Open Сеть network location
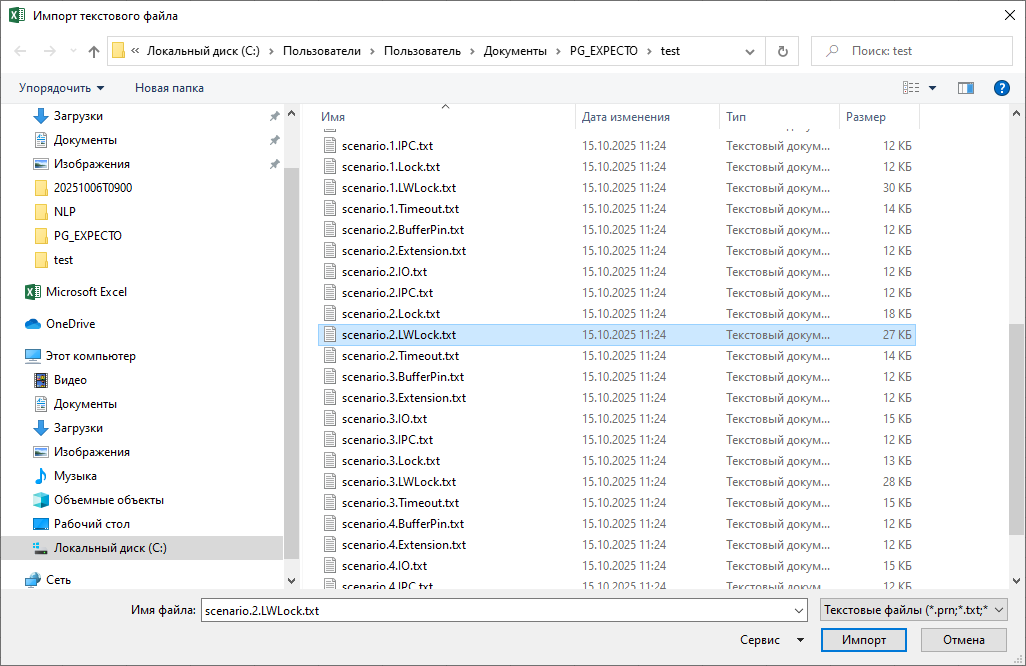The width and height of the screenshot is (1026, 666). pyautogui.click(x=58, y=580)
